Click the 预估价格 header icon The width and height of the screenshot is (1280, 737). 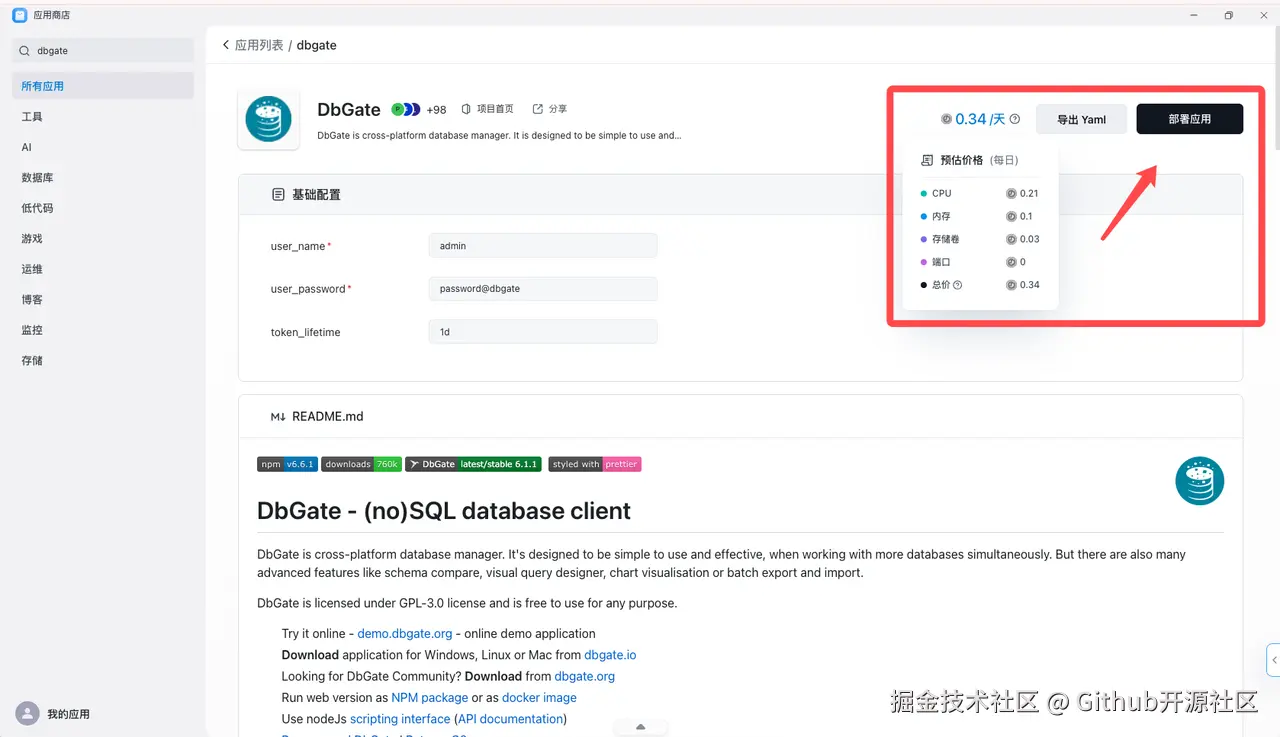(927, 160)
